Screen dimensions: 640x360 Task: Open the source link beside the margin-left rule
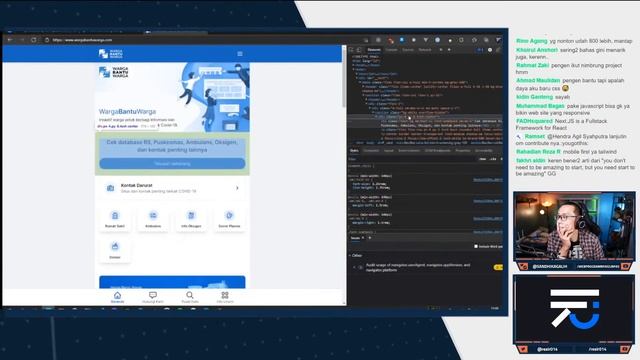488,201
